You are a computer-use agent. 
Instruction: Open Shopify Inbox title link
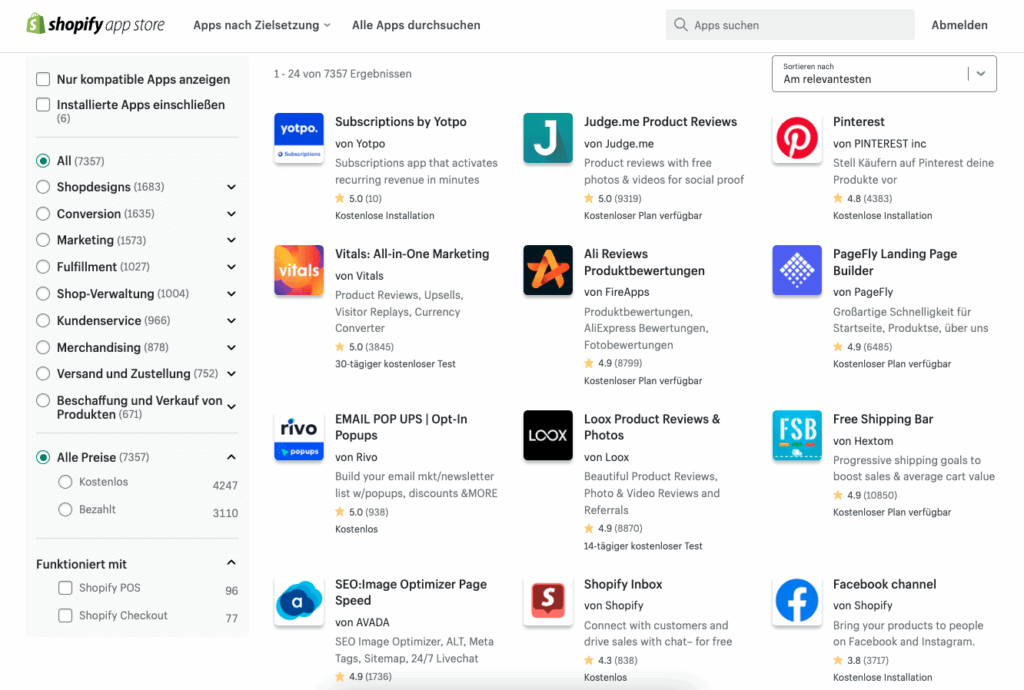[623, 584]
